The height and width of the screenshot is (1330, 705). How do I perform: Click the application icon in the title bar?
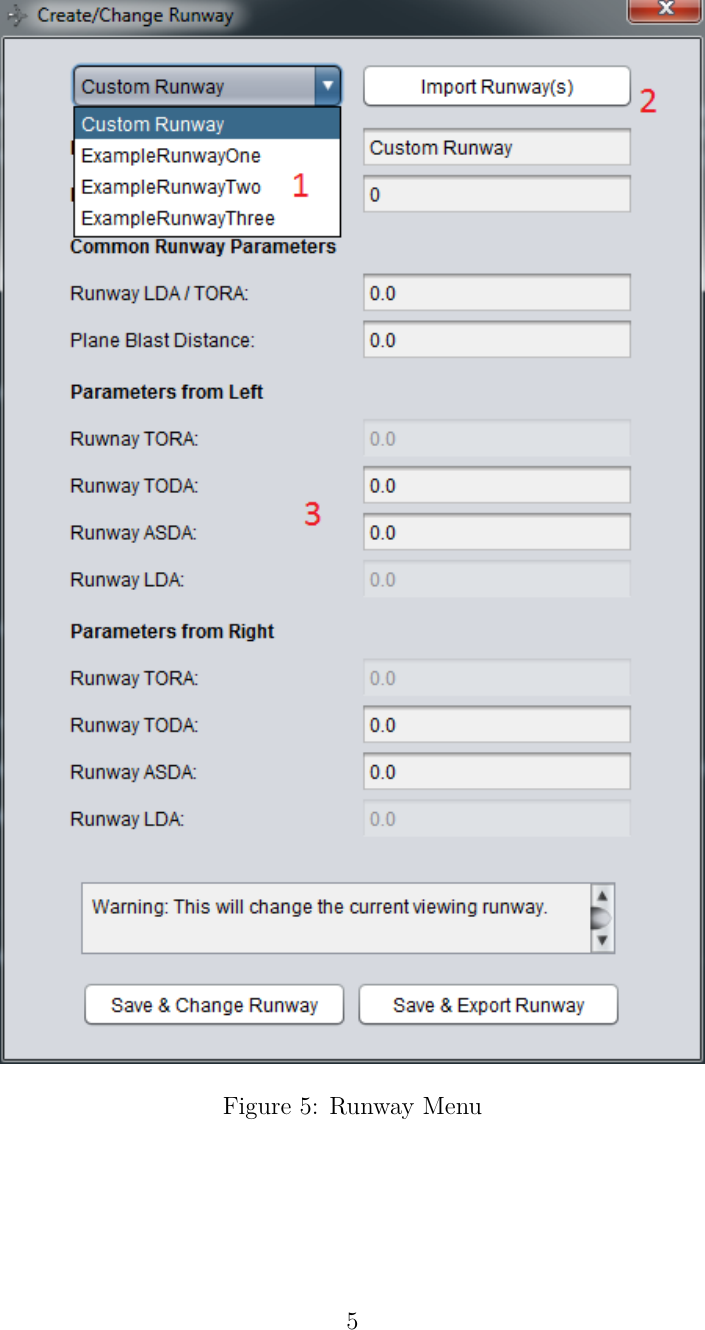(x=16, y=15)
